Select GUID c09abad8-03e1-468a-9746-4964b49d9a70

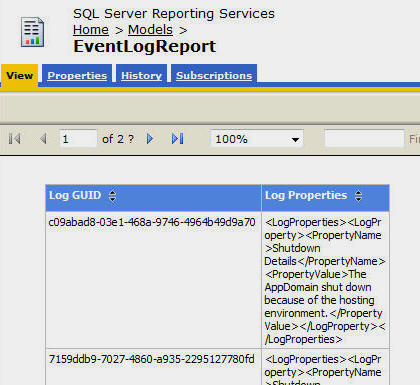pyautogui.click(x=152, y=222)
